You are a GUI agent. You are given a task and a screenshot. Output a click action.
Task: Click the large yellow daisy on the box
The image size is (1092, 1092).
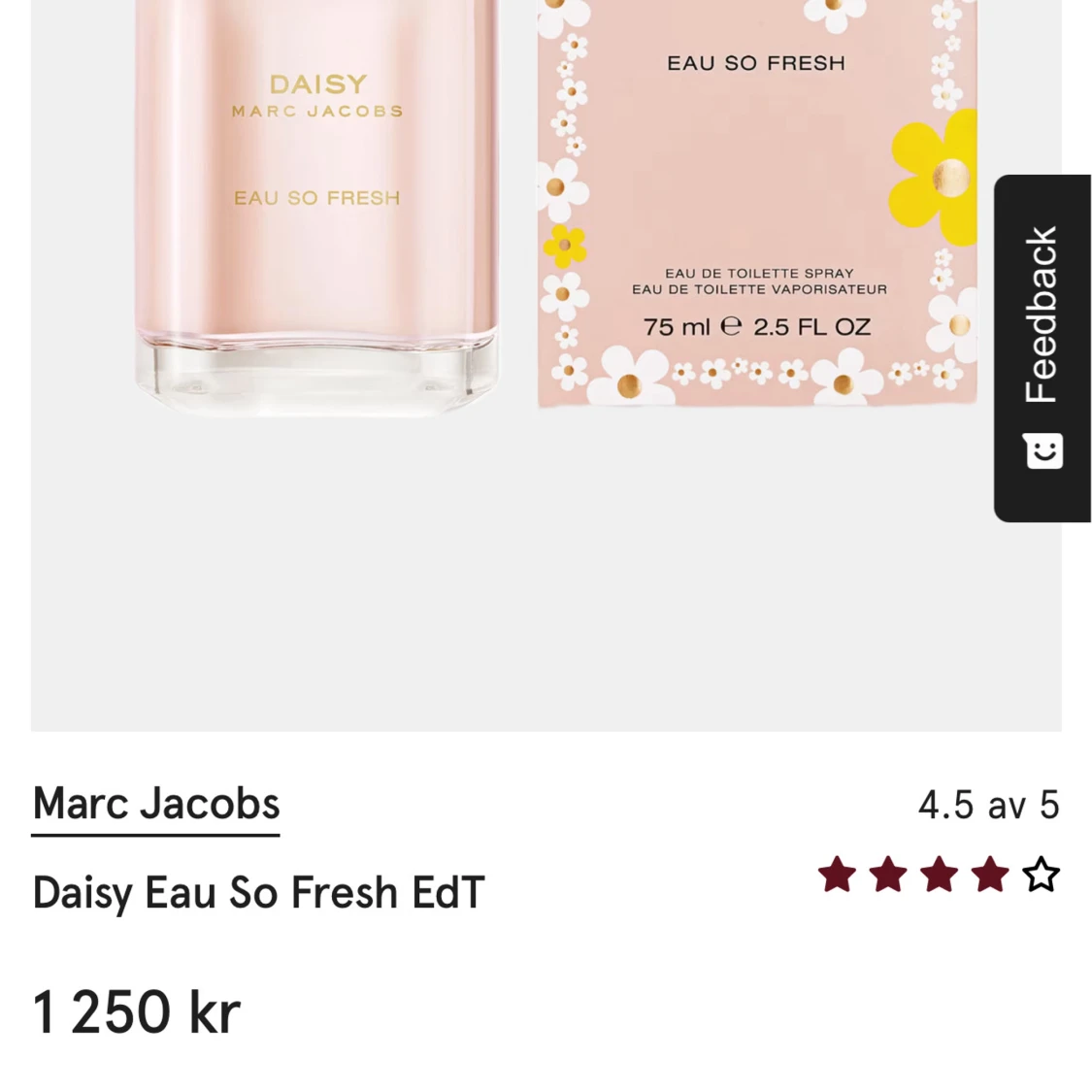(x=938, y=178)
